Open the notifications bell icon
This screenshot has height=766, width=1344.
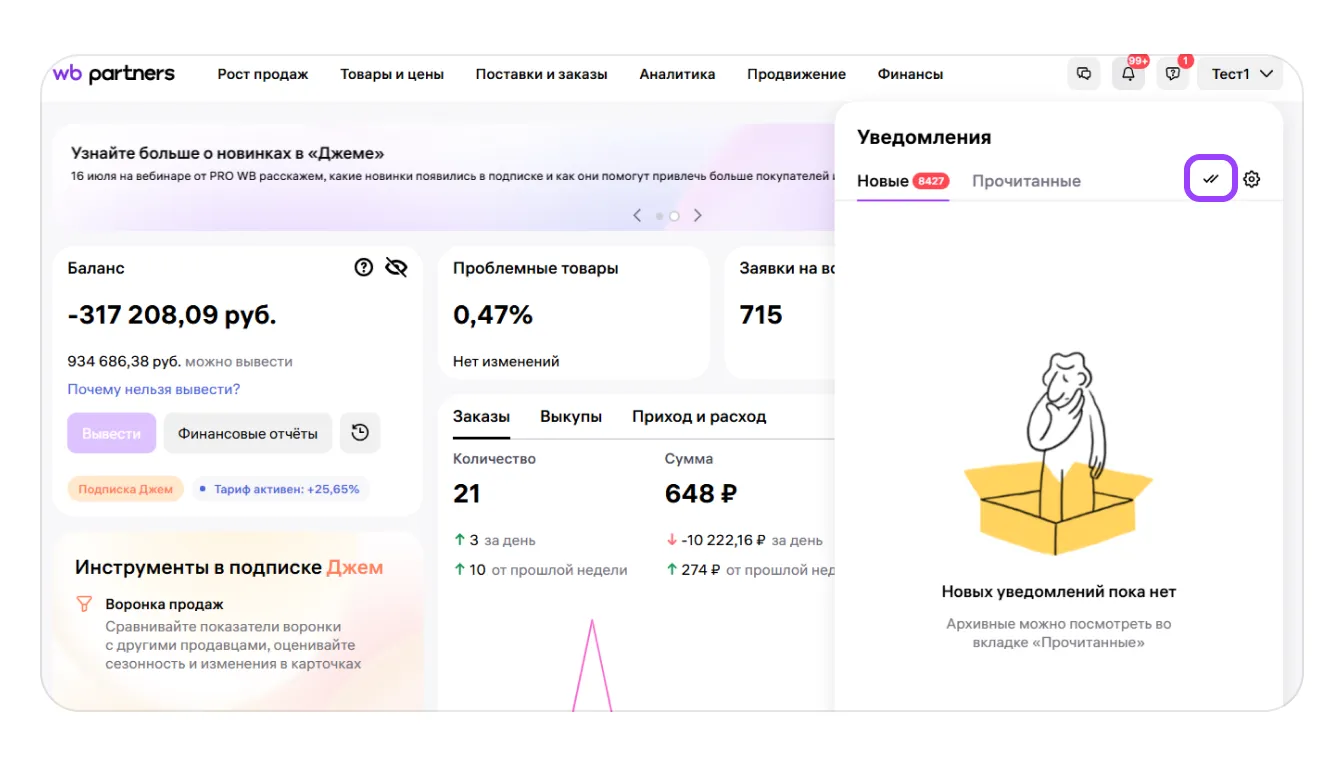coord(1129,74)
